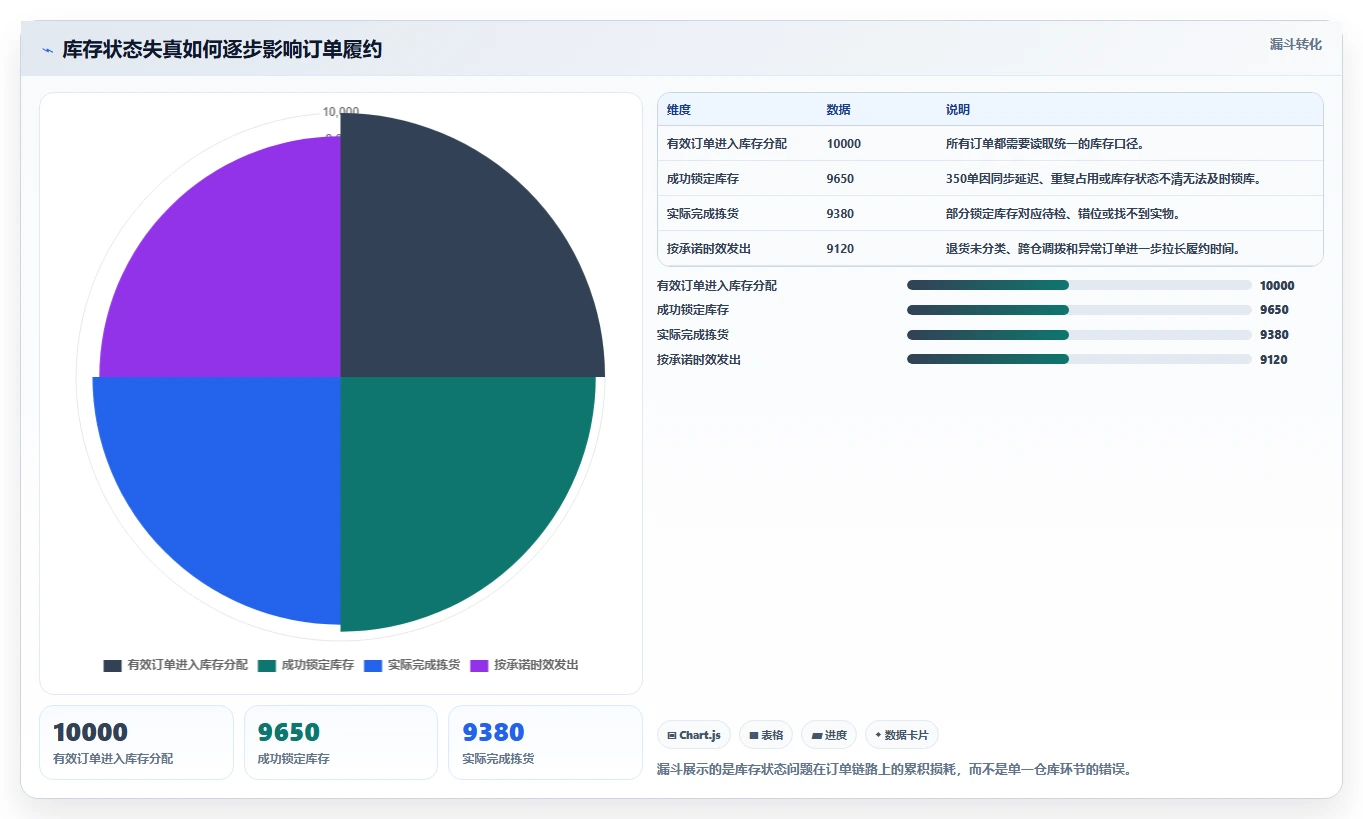This screenshot has height=819, width=1363.
Task: Click the progress bar for 实际完成拣货
Action: pos(1079,335)
